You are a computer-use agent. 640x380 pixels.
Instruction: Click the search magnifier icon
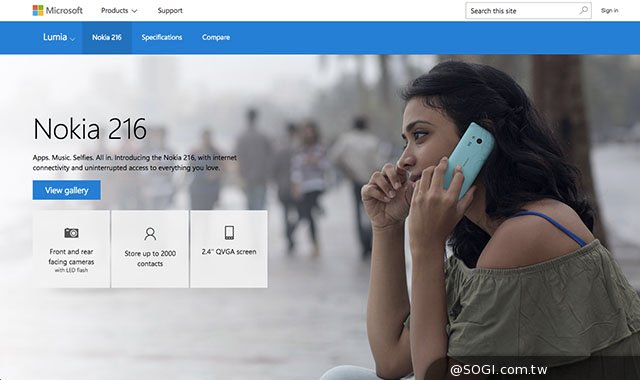coord(584,10)
